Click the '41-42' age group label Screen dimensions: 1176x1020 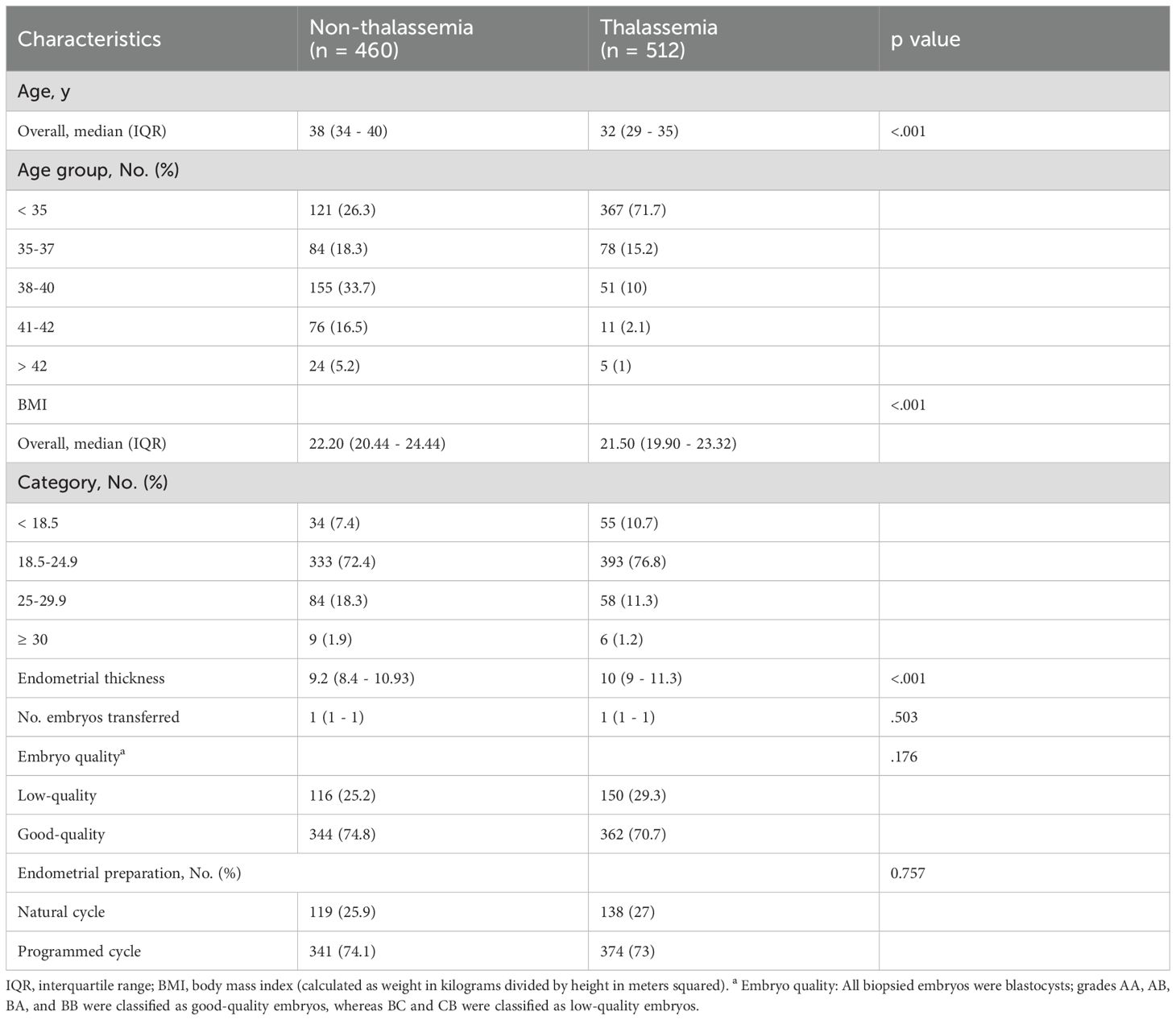coord(36,326)
